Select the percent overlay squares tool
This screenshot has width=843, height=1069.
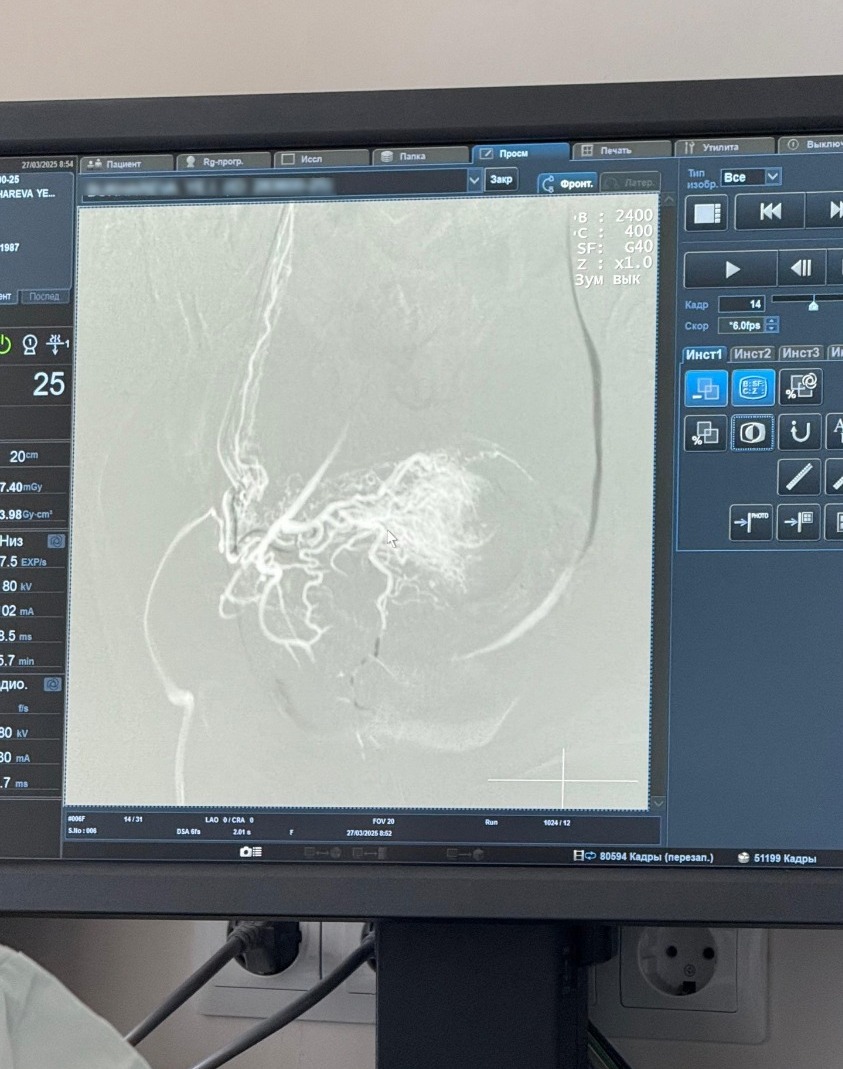click(706, 432)
